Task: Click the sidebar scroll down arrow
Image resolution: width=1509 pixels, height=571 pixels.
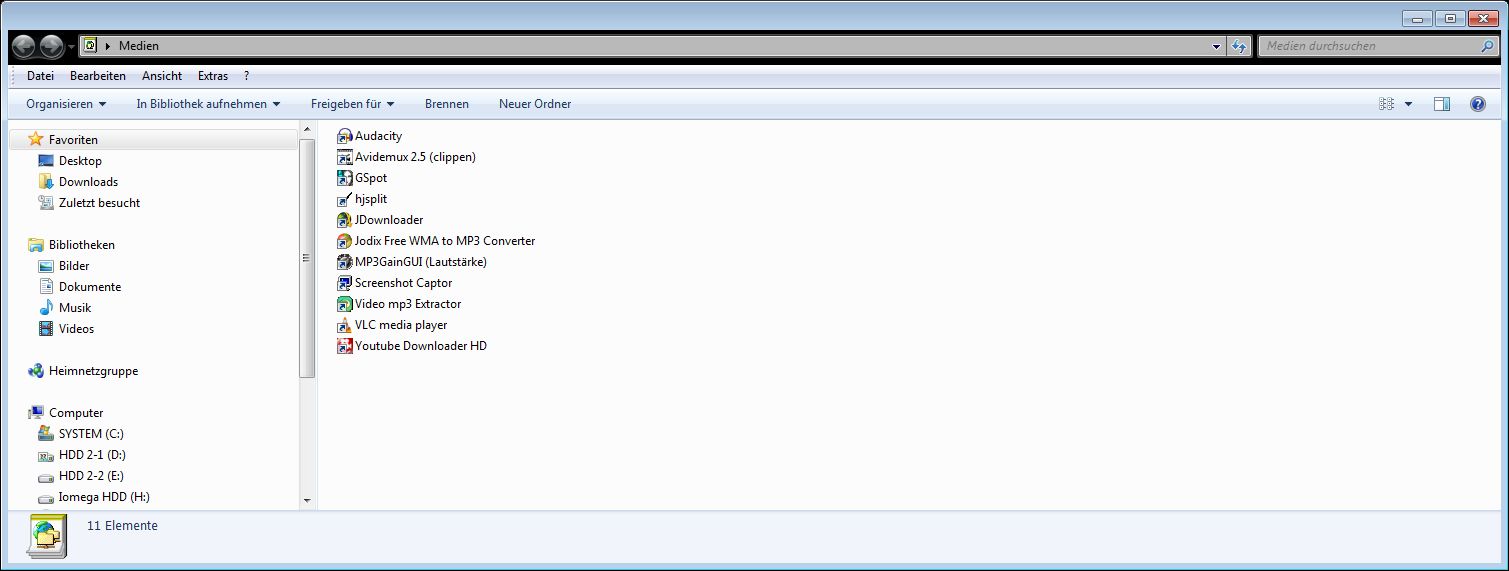Action: pyautogui.click(x=307, y=500)
